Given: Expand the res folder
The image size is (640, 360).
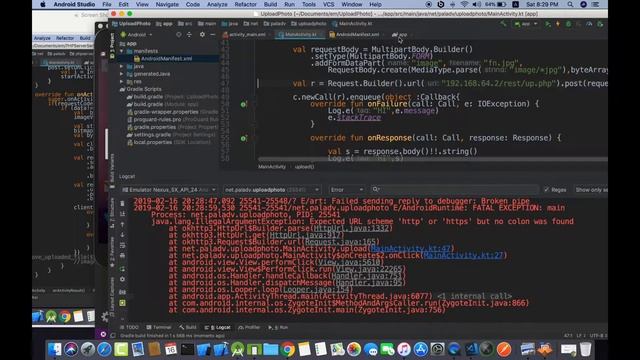Looking at the screenshot, I should [x=122, y=82].
